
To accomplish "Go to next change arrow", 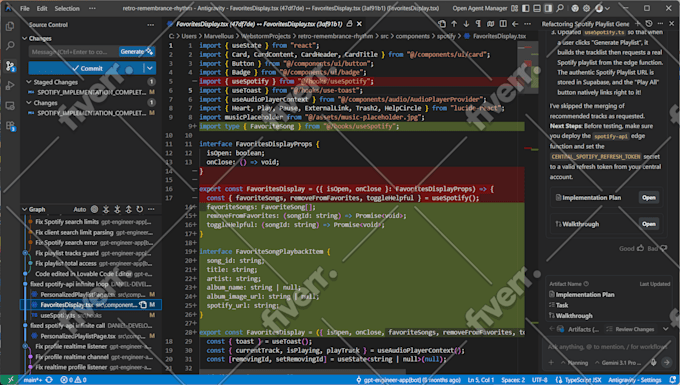I will coord(466,24).
